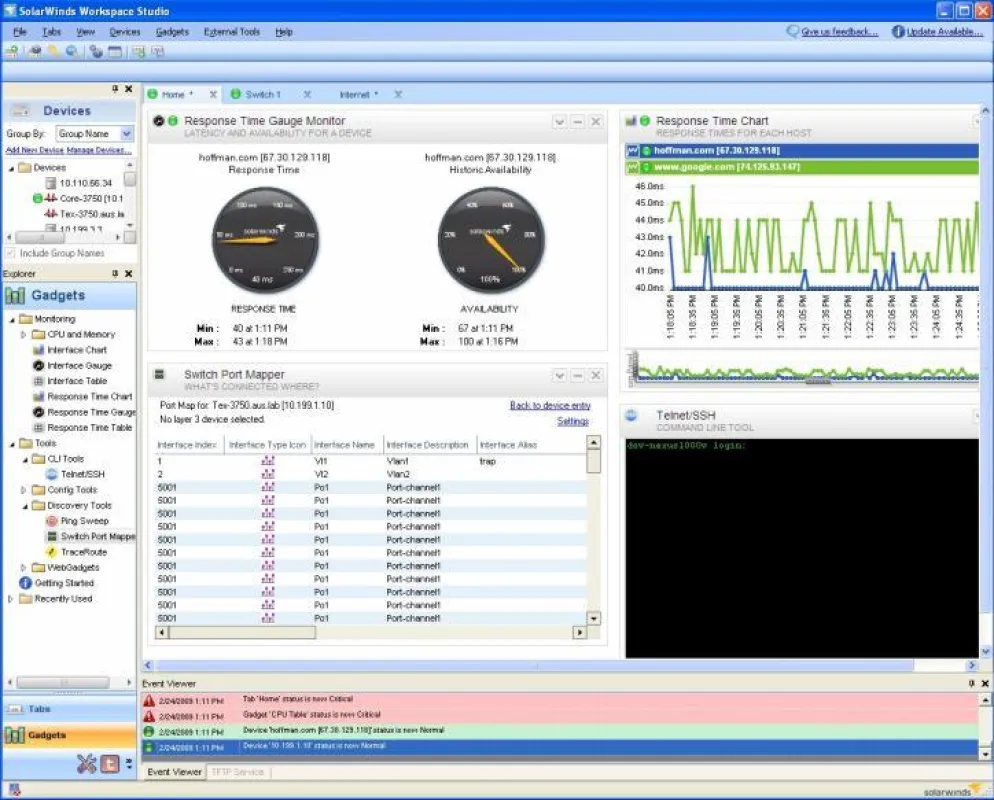The height and width of the screenshot is (800, 994).
Task: Click the gauge icon beside Response Time Gauge Monitor
Action: click(158, 120)
